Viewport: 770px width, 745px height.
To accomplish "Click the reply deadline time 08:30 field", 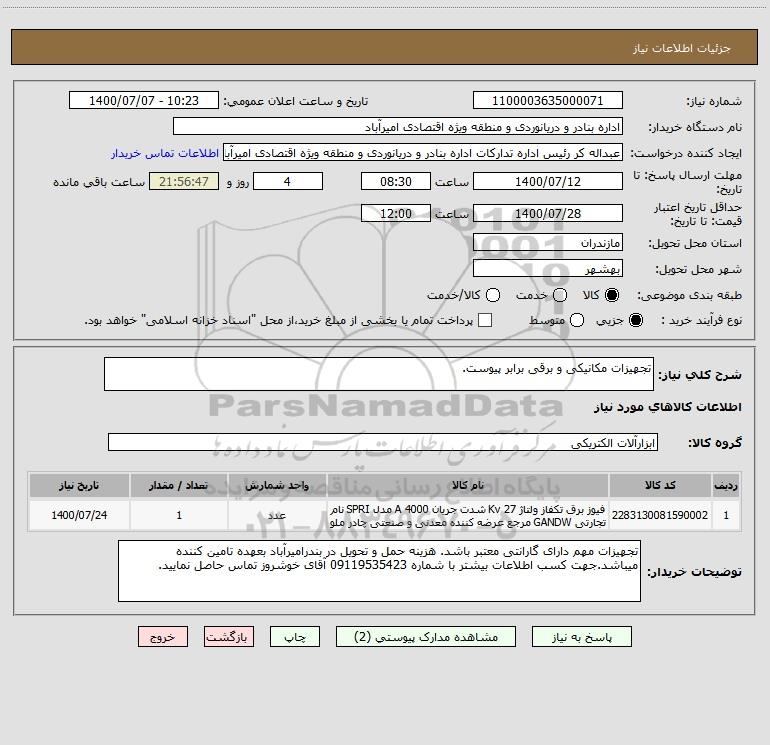I will point(396,181).
